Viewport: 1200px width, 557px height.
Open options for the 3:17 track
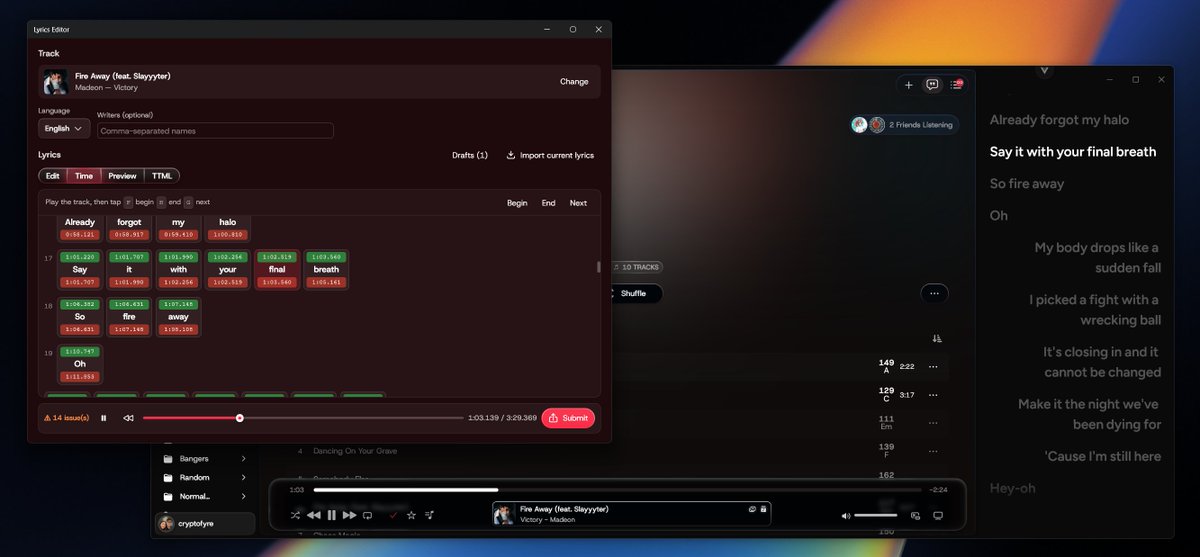933,395
